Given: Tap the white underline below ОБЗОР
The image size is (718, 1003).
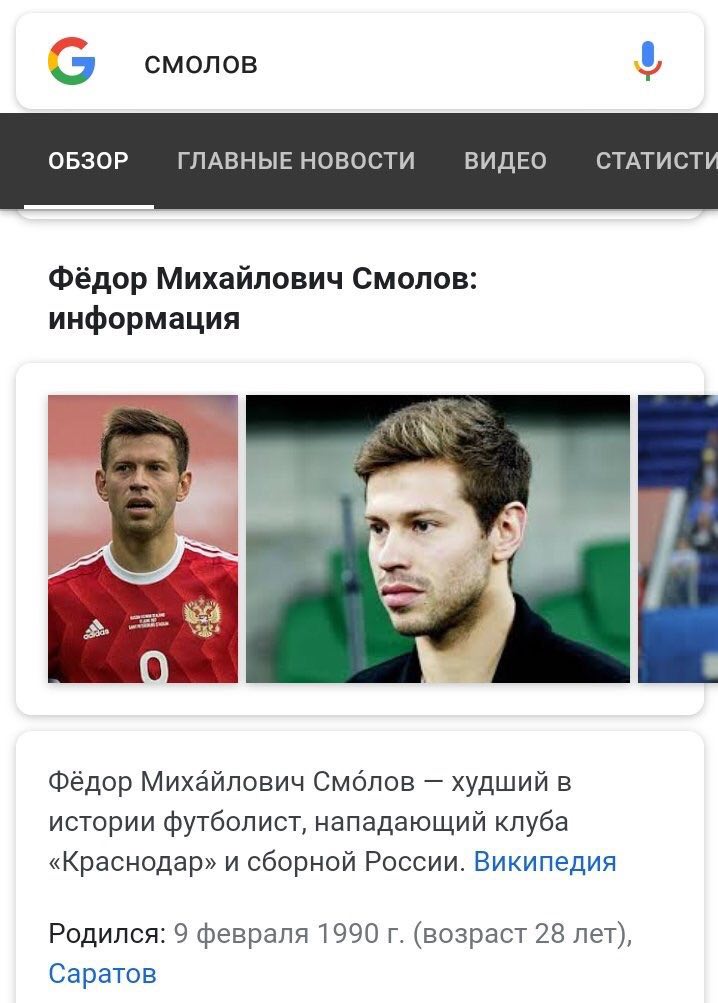Looking at the screenshot, I should pos(89,207).
